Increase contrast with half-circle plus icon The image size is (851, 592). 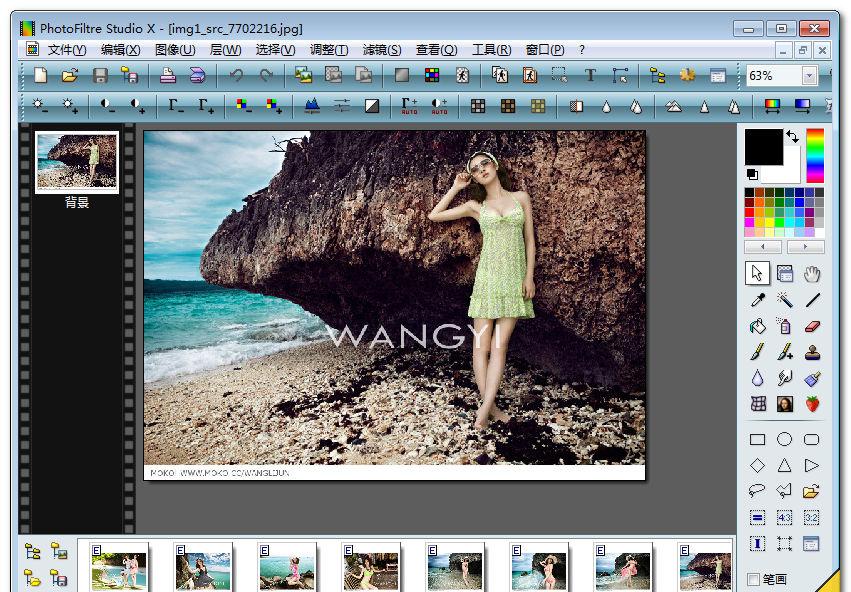(x=137, y=105)
